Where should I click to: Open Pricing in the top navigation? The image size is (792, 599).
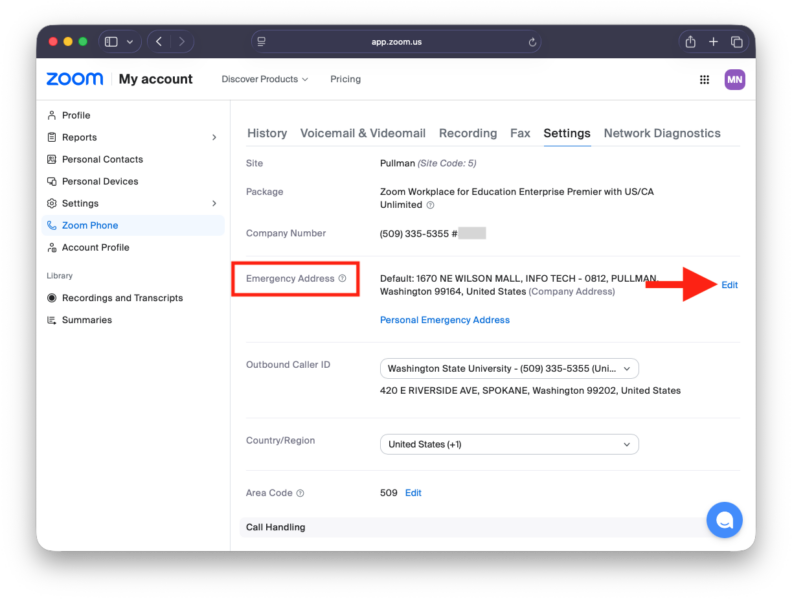[x=345, y=79]
